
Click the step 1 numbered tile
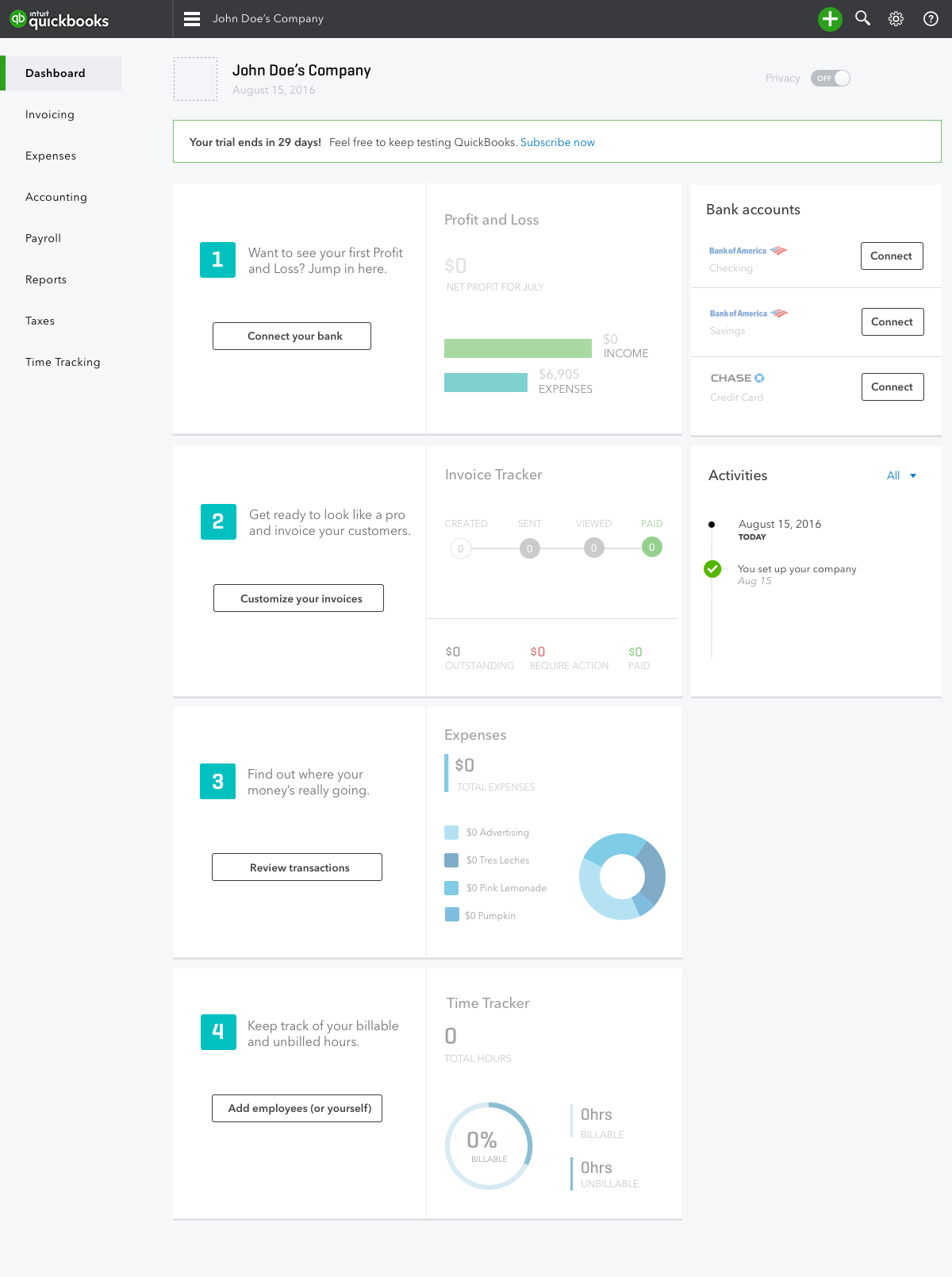(217, 260)
